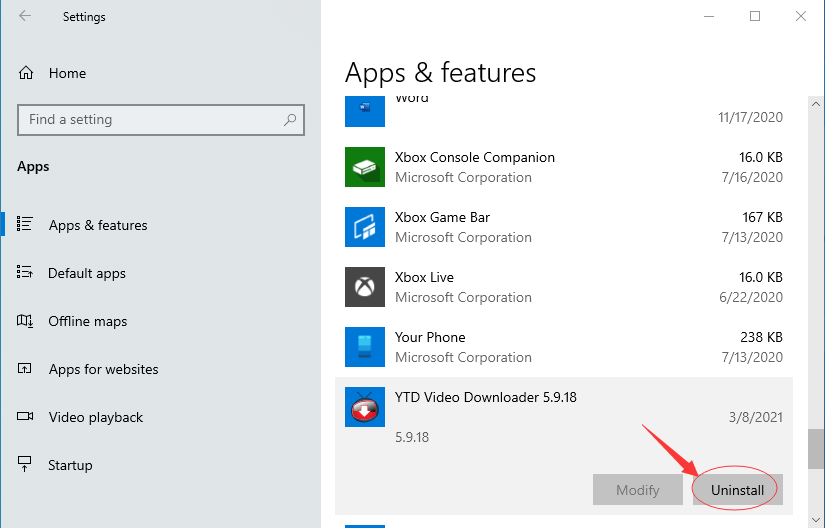Open Video playback settings
Viewport: 825px width, 528px height.
(96, 417)
